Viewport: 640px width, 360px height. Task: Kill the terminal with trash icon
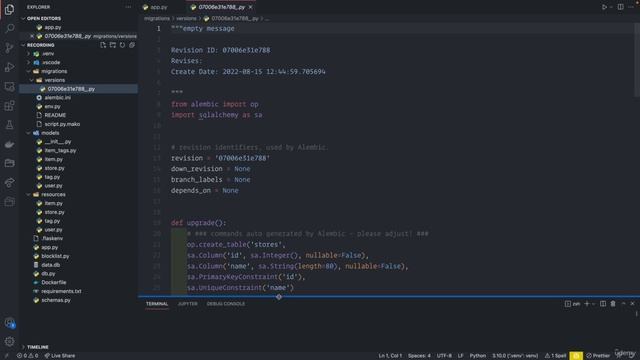[x=613, y=304]
